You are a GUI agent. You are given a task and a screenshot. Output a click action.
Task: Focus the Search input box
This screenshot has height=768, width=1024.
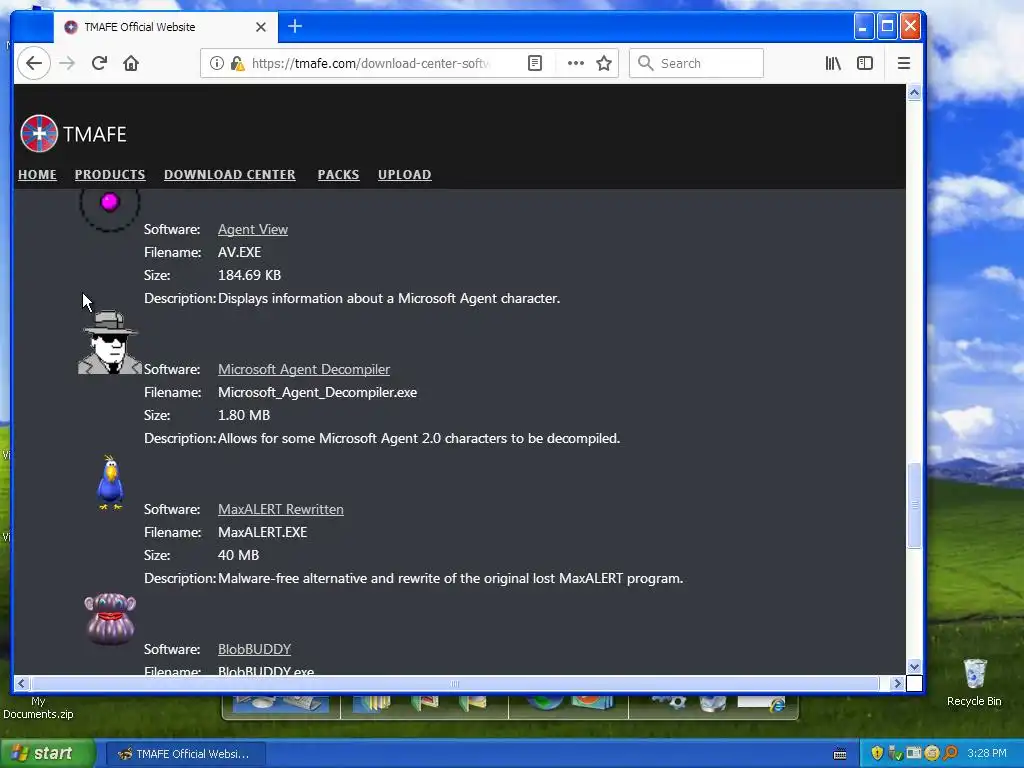pyautogui.click(x=696, y=63)
